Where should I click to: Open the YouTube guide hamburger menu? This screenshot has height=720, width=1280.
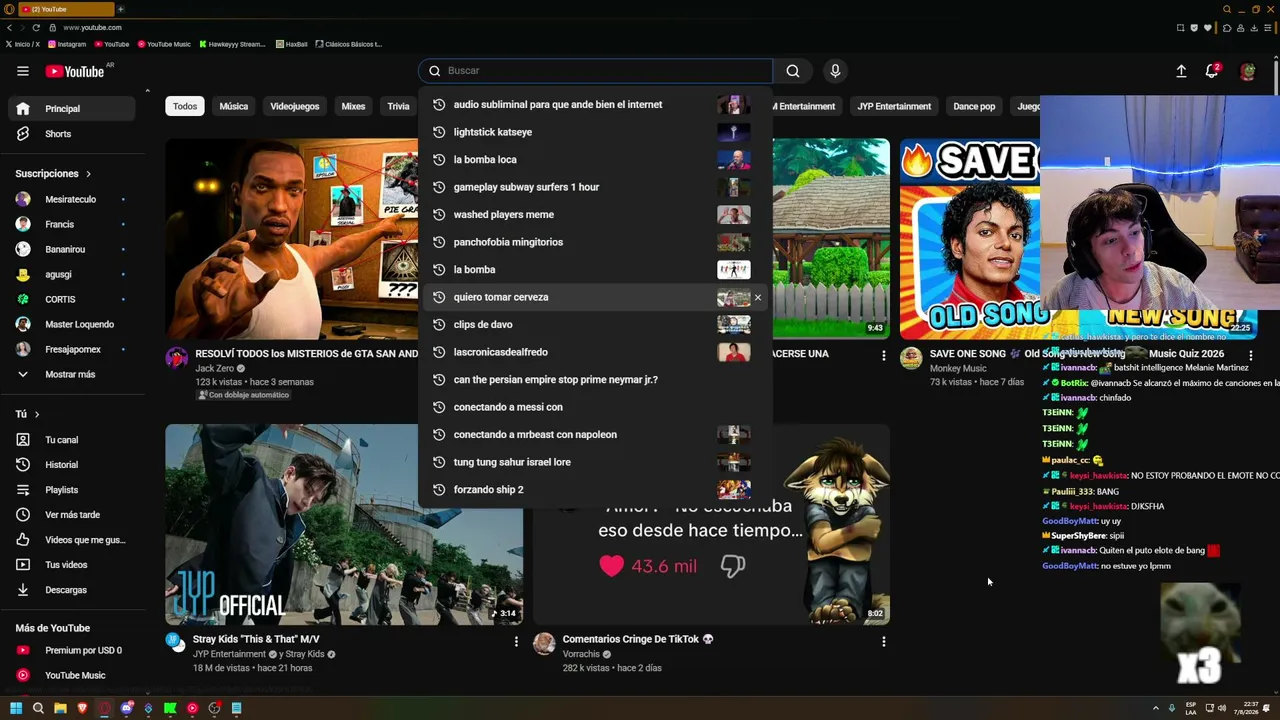22,71
